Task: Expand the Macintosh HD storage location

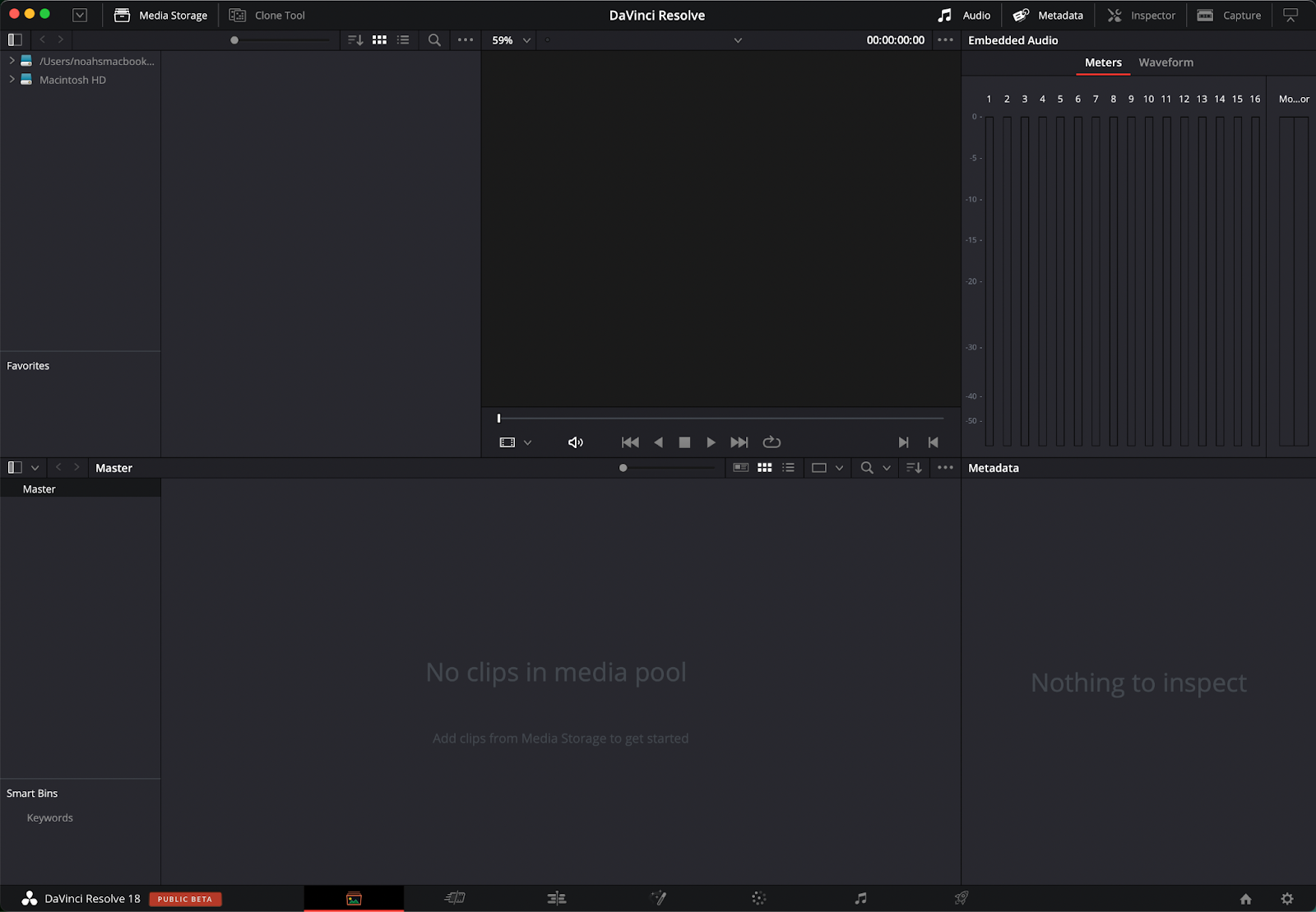Action: (12, 79)
